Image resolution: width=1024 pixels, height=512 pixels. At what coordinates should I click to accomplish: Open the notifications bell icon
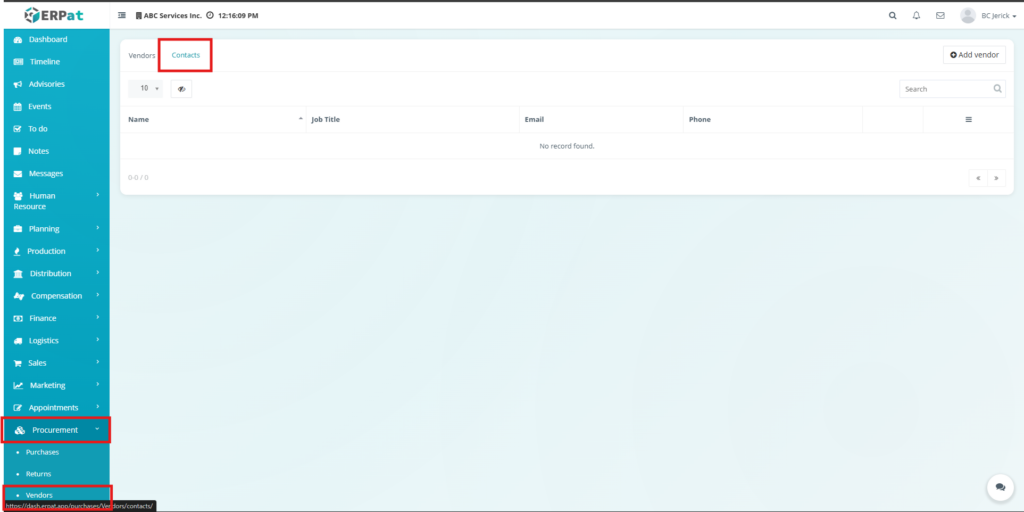click(x=916, y=16)
